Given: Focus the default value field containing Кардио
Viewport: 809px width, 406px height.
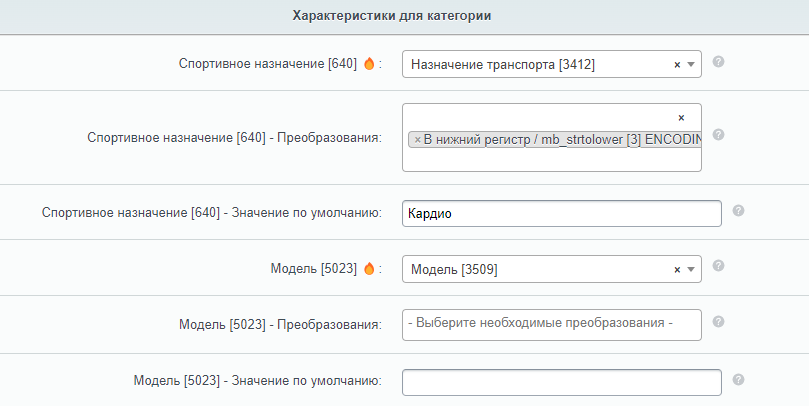Looking at the screenshot, I should [x=561, y=214].
